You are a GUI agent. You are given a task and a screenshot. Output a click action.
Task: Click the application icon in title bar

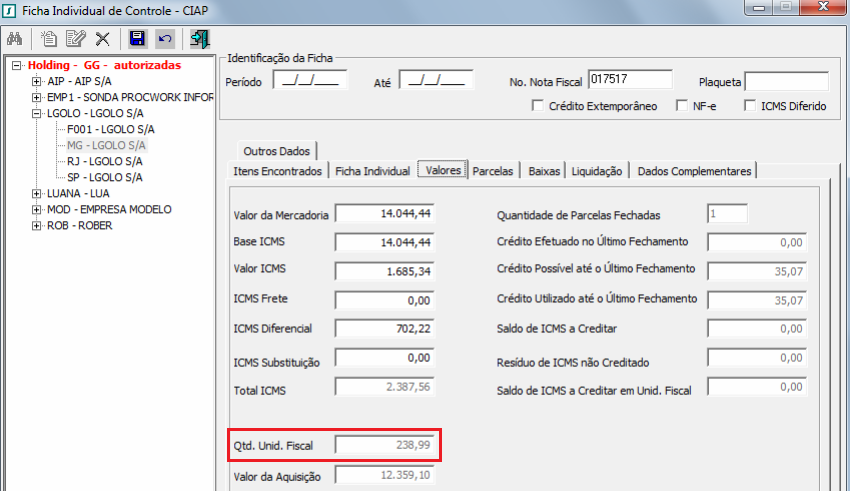click(x=10, y=9)
